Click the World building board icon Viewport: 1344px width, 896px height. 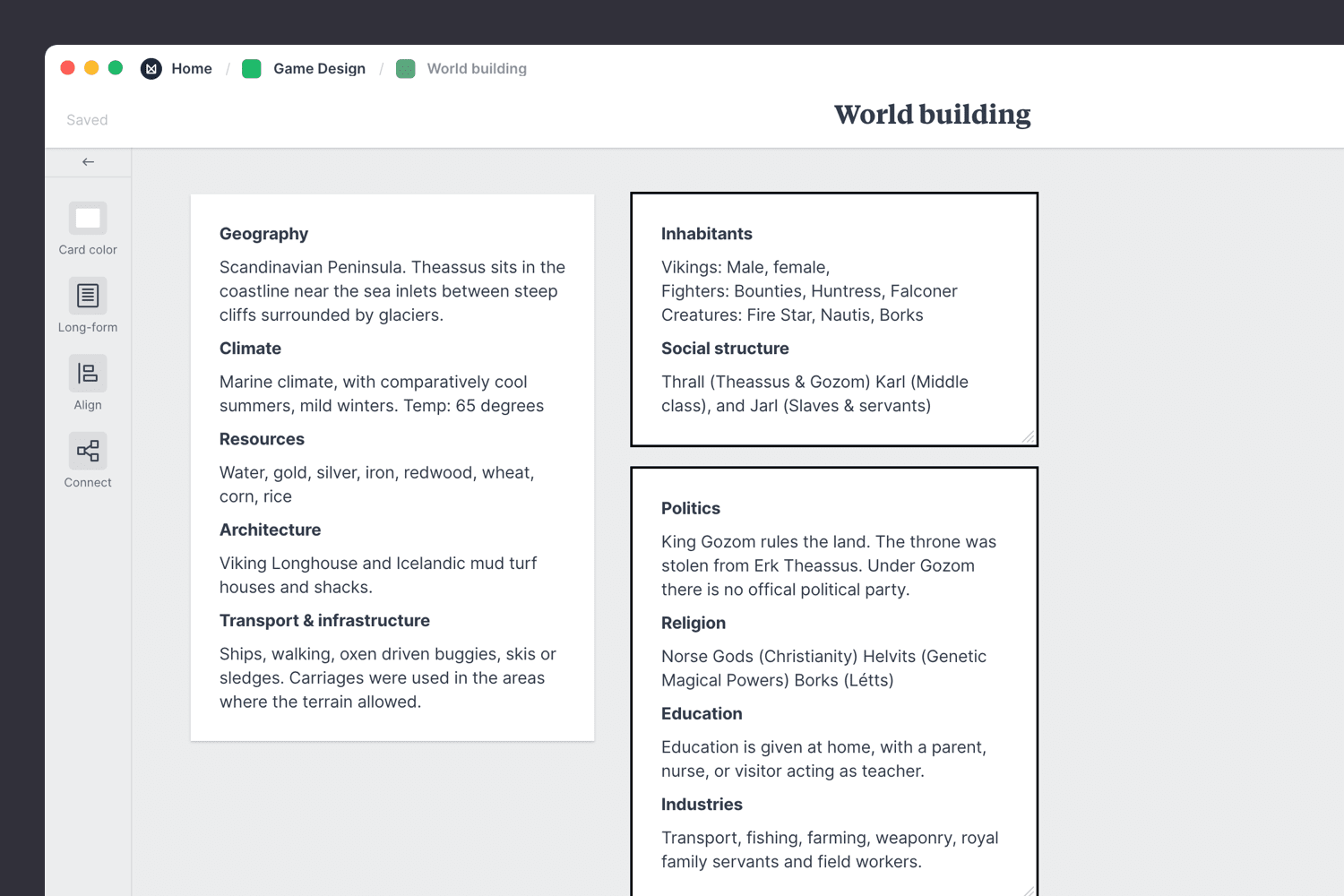click(406, 68)
